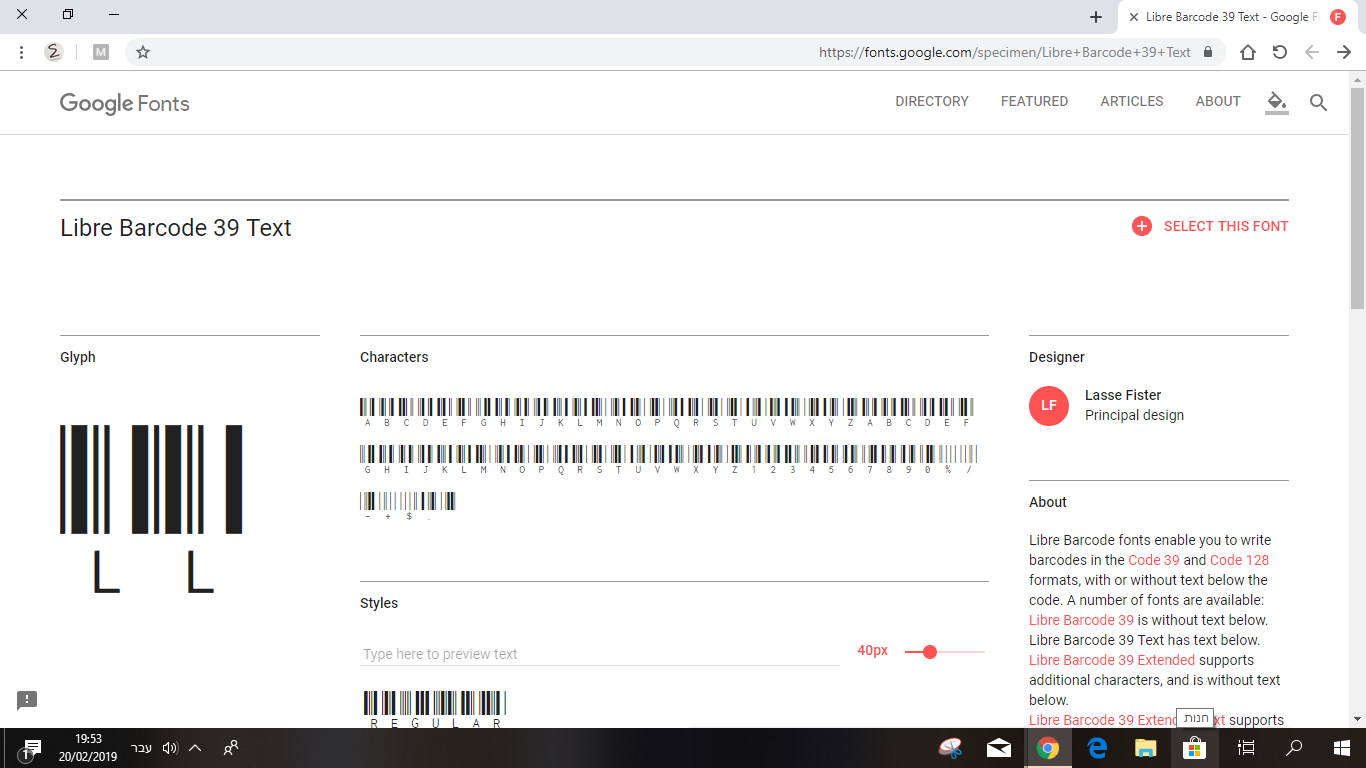This screenshot has width=1366, height=768.
Task: Click the Principal design text
Action: (1134, 415)
